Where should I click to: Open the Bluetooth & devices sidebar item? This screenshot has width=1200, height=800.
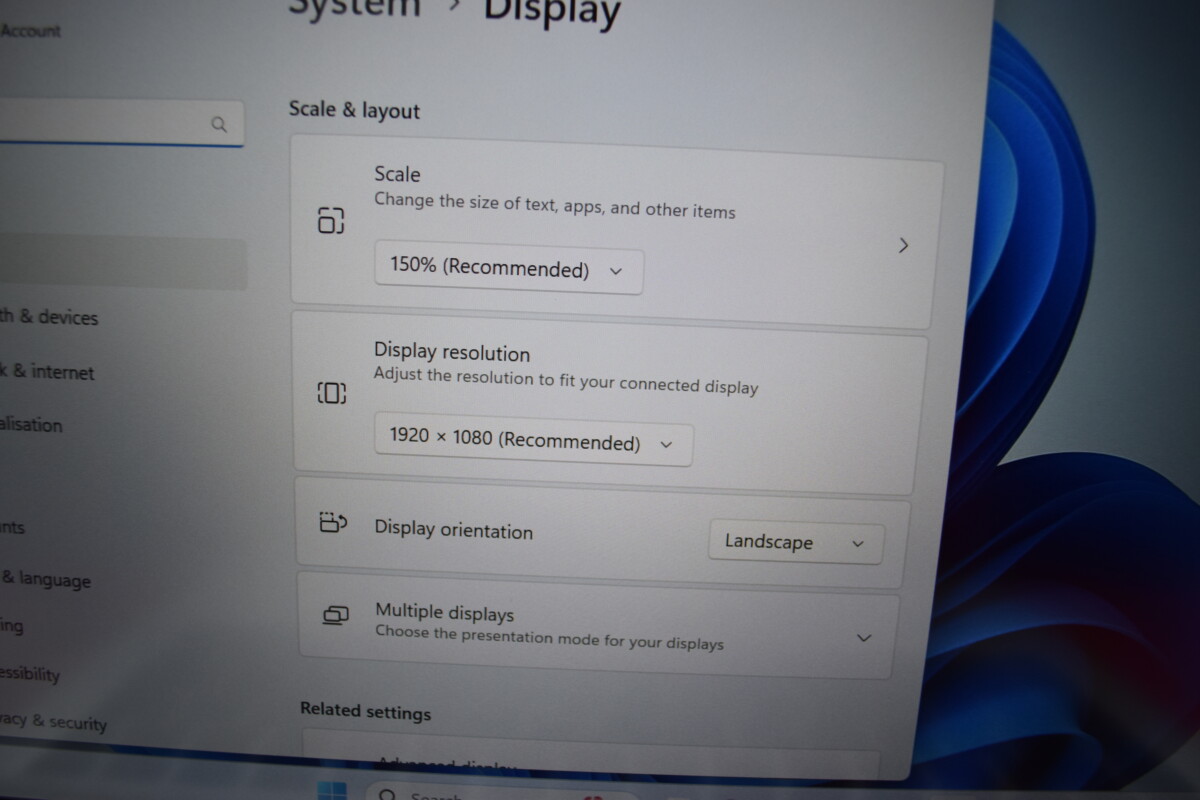(49, 317)
